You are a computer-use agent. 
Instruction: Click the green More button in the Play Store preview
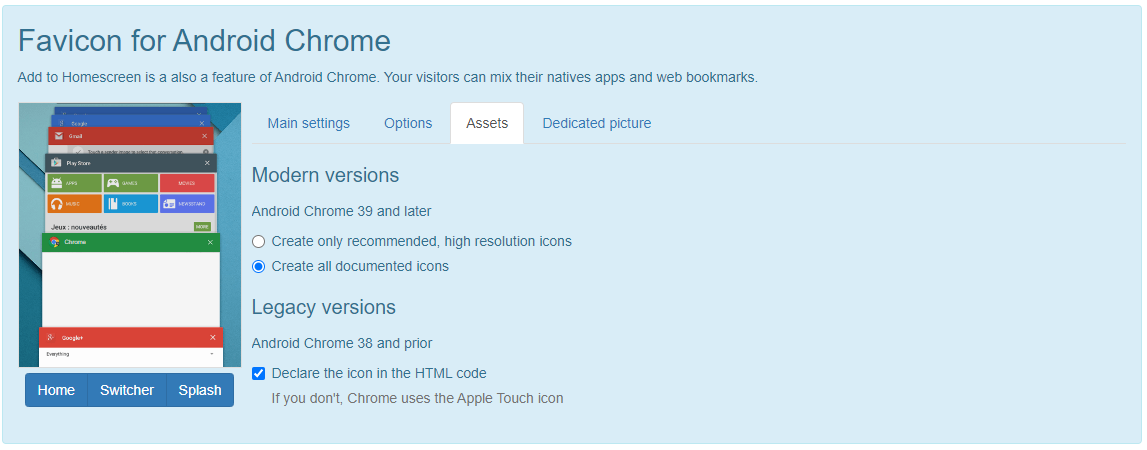(203, 227)
